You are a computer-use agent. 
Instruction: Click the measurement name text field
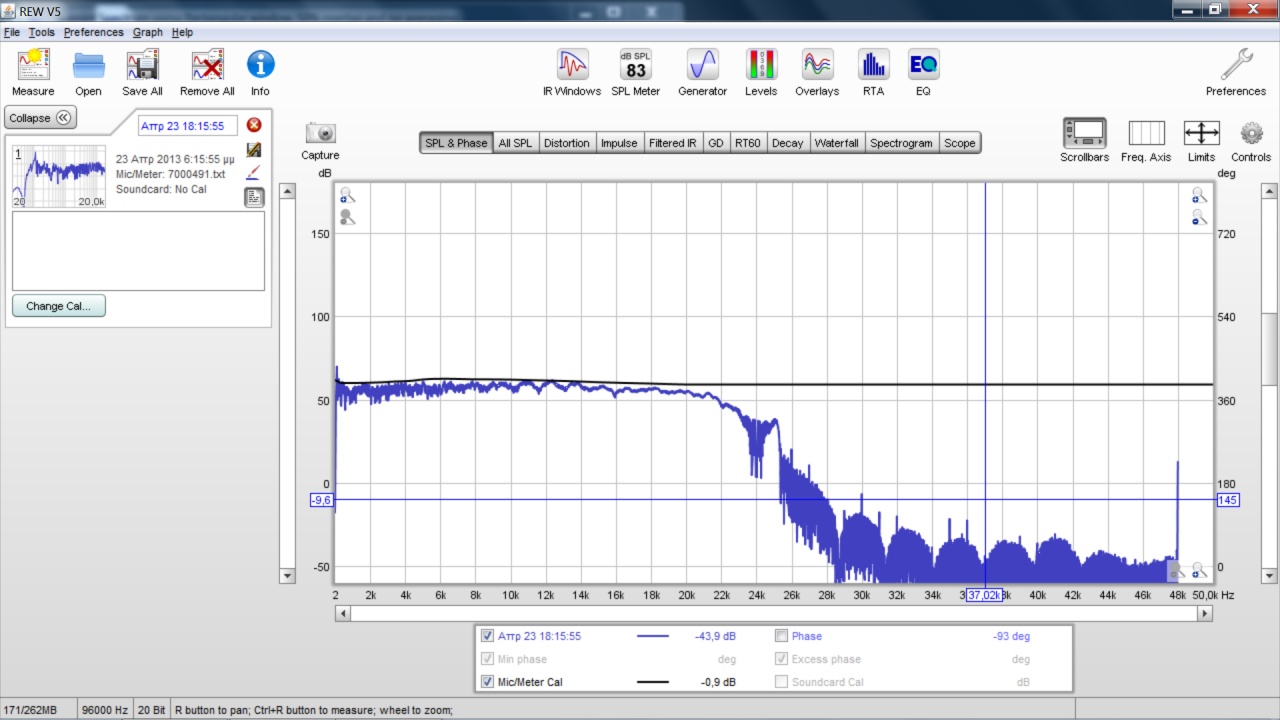coord(188,126)
